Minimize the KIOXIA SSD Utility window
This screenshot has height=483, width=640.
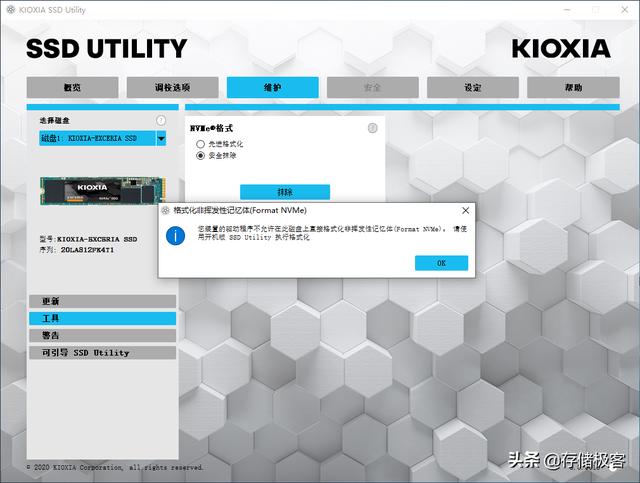click(x=567, y=9)
